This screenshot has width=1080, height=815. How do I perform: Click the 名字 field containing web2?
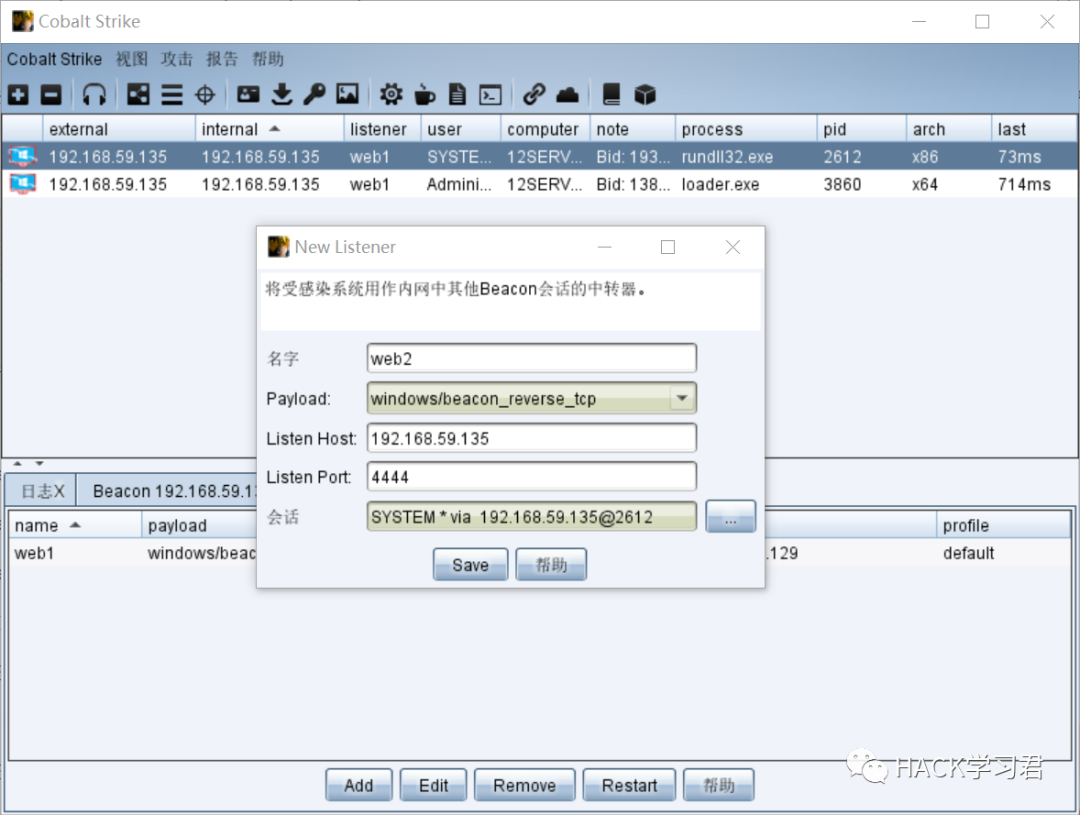point(532,358)
